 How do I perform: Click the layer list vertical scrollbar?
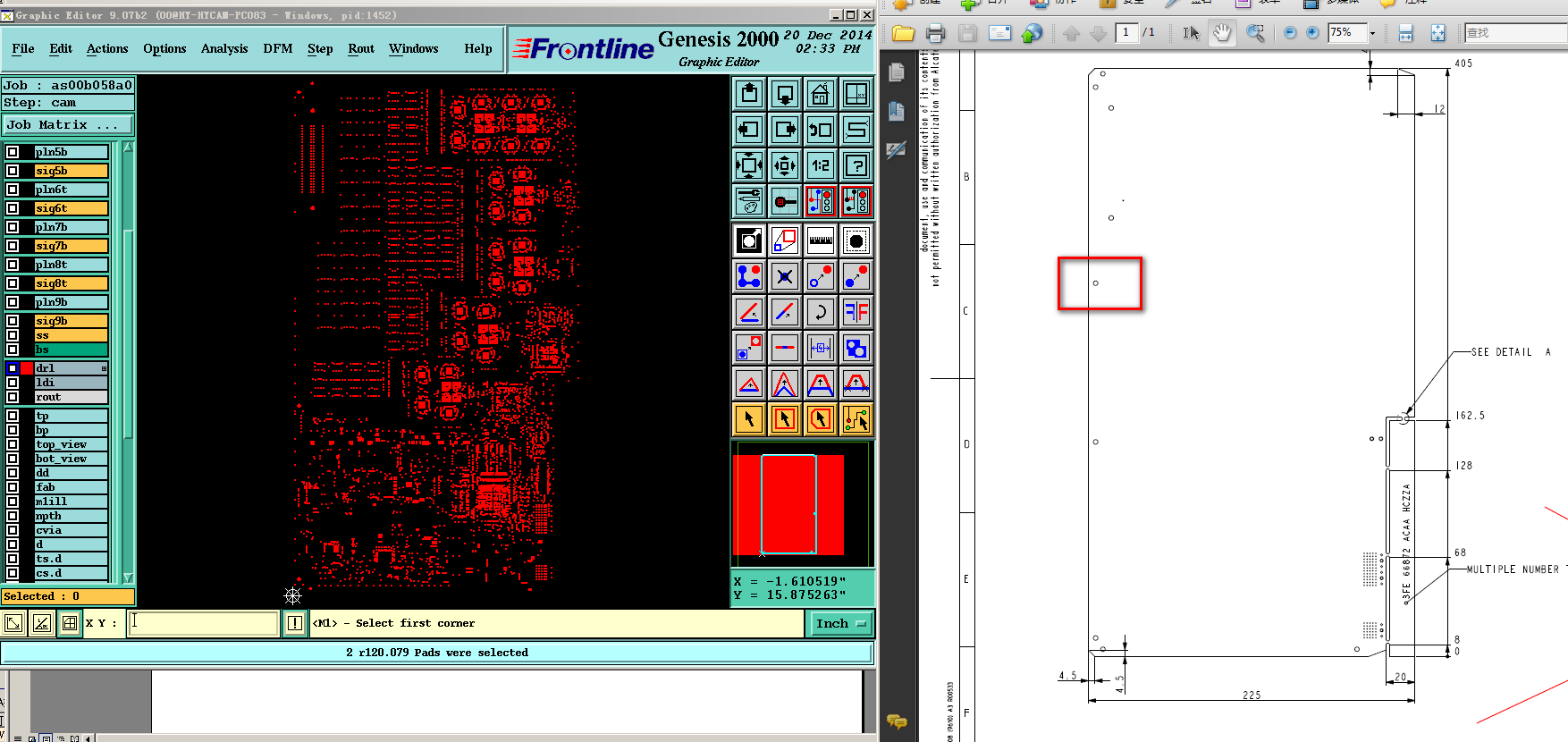[128, 335]
